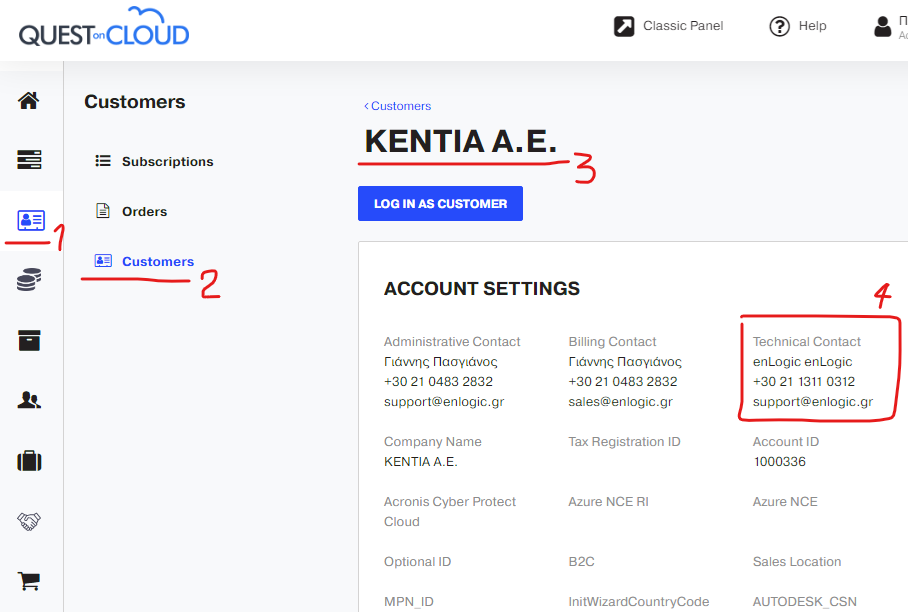The width and height of the screenshot is (908, 612).
Task: Open the archive box sidebar icon
Action: (29, 340)
